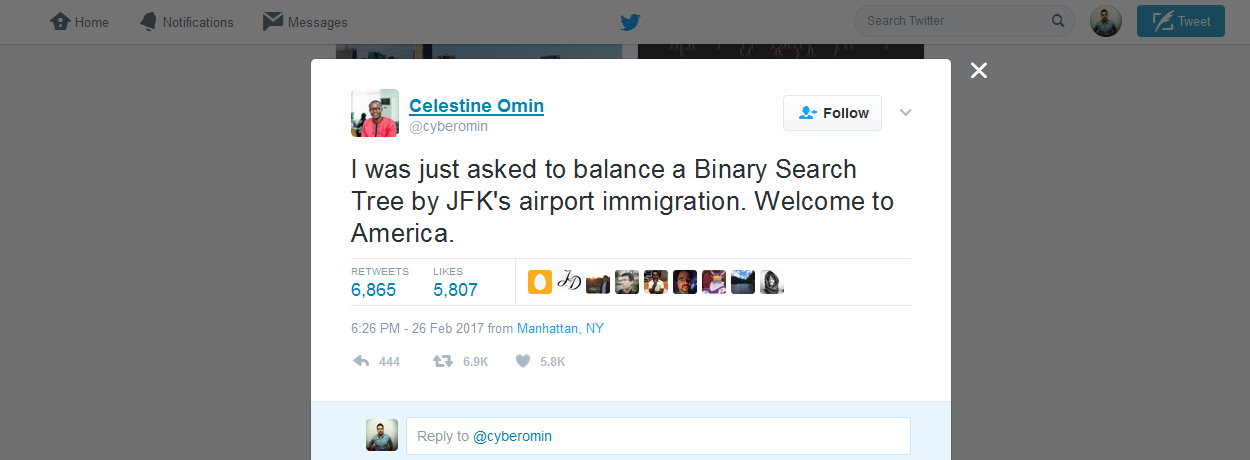The height and width of the screenshot is (460, 1250).
Task: Compose a new Tweet button
Action: point(1180,21)
